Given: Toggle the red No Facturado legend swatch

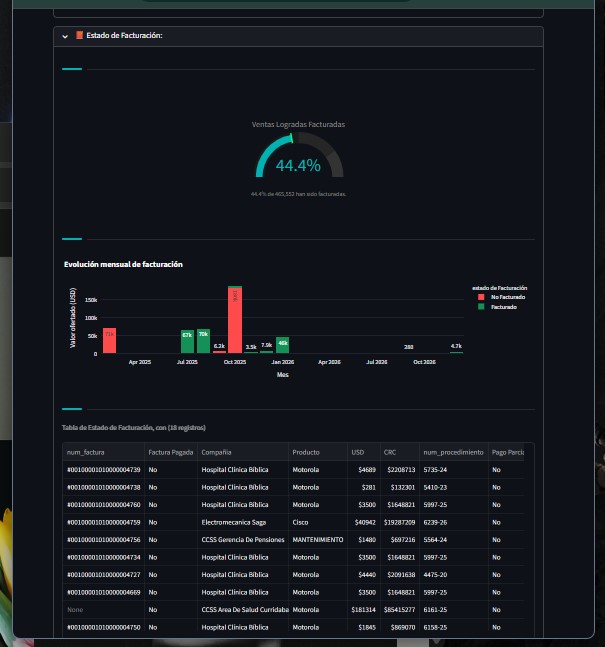Looking at the screenshot, I should [481, 297].
